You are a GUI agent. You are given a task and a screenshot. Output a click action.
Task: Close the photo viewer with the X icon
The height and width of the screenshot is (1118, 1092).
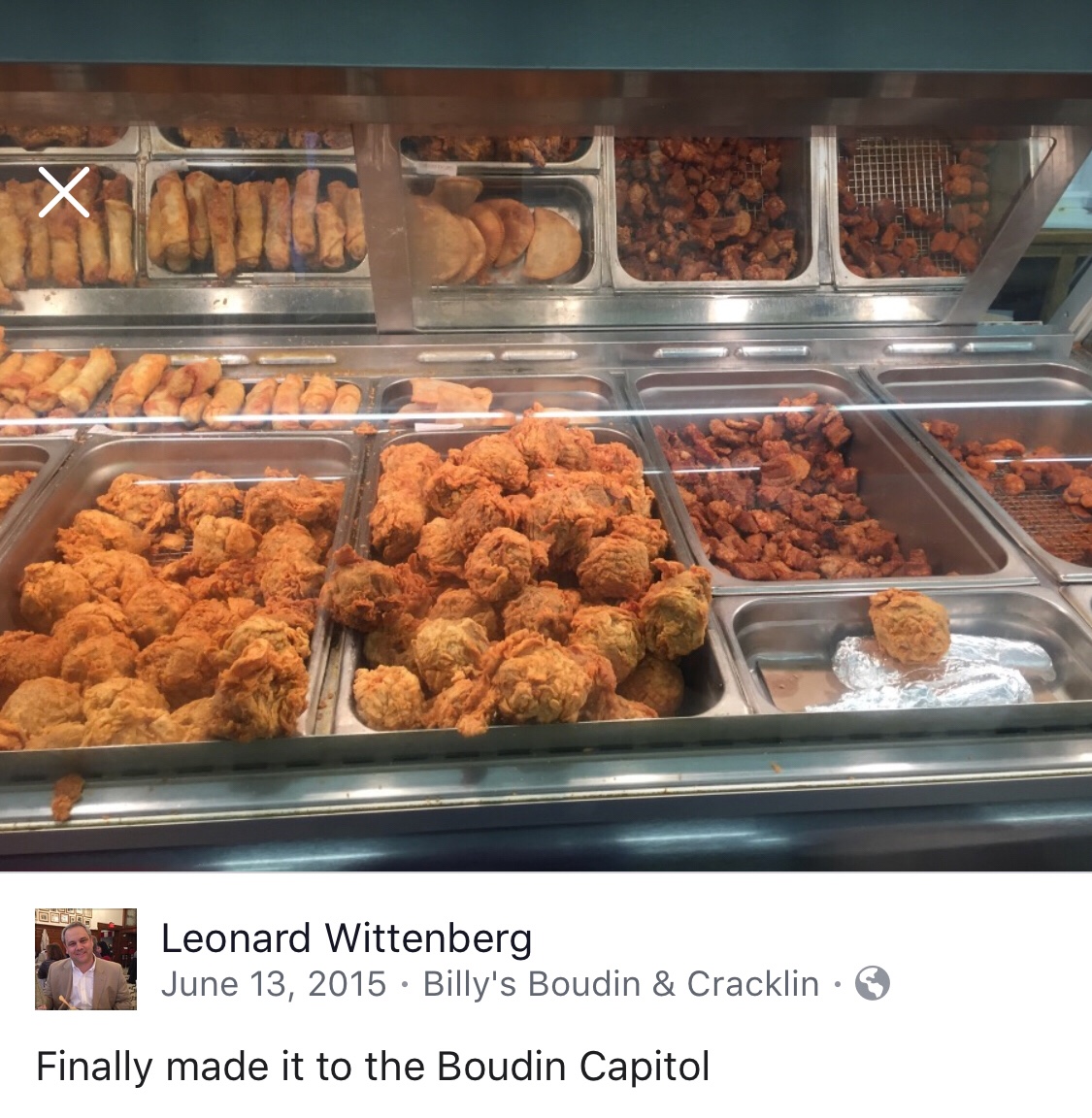(x=64, y=192)
